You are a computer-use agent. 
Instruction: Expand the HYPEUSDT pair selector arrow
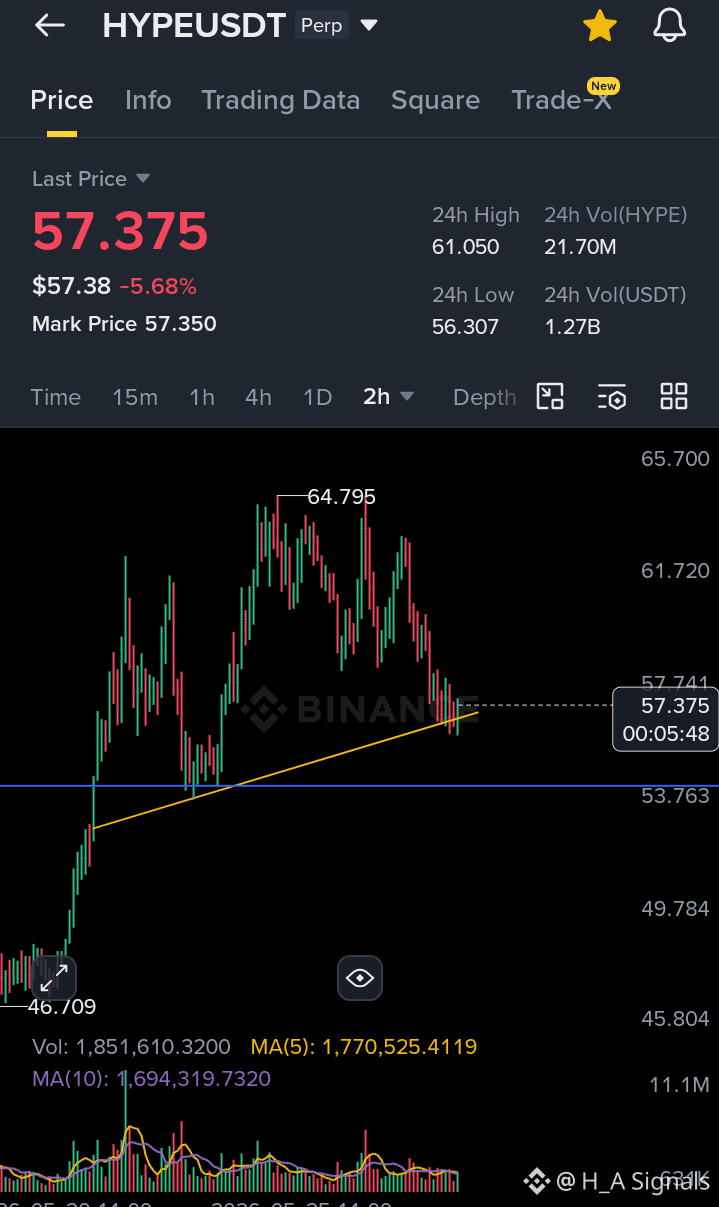pos(369,25)
